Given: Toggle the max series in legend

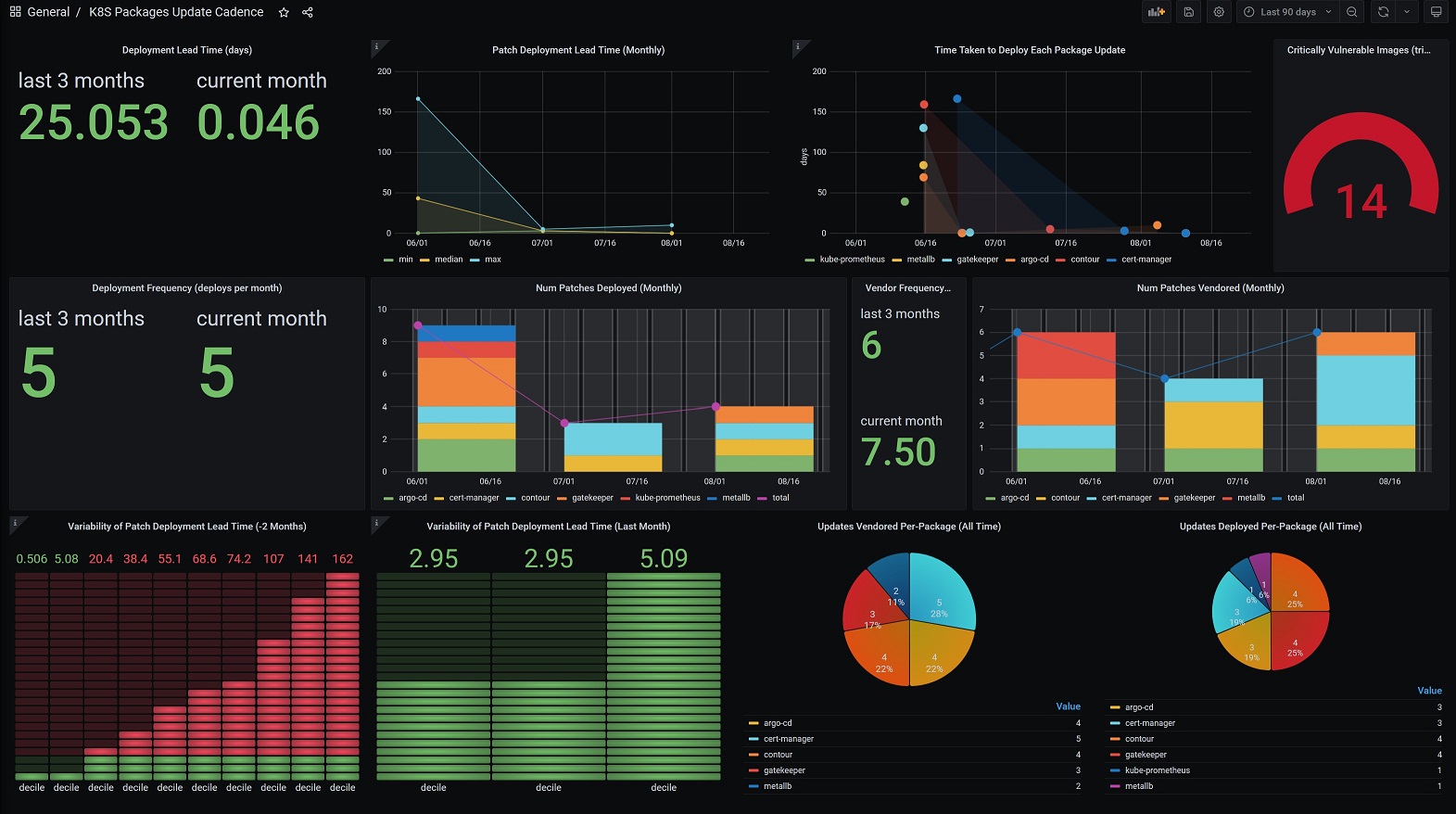Looking at the screenshot, I should [486, 260].
